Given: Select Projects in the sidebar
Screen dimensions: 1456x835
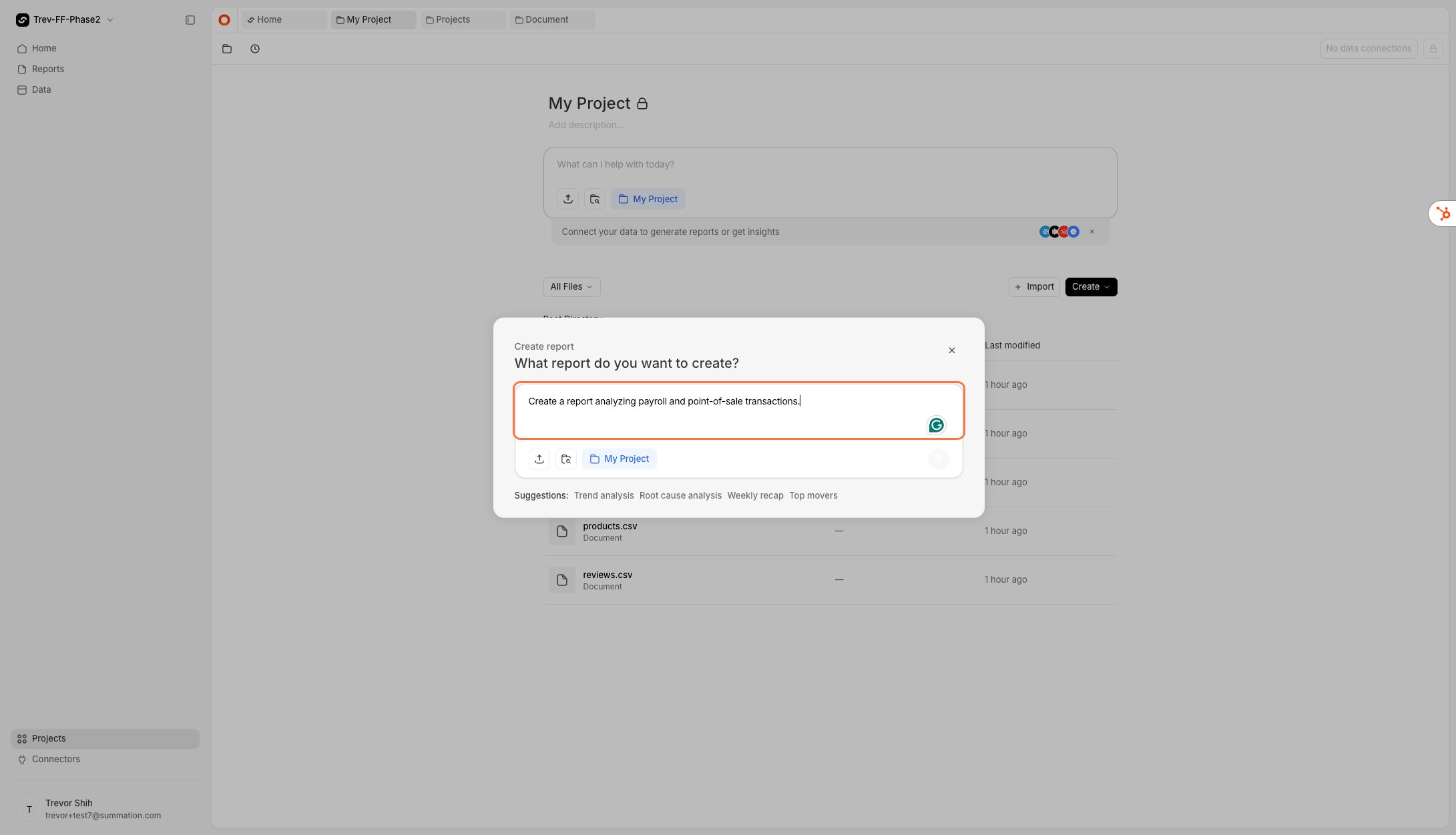Looking at the screenshot, I should (105, 739).
